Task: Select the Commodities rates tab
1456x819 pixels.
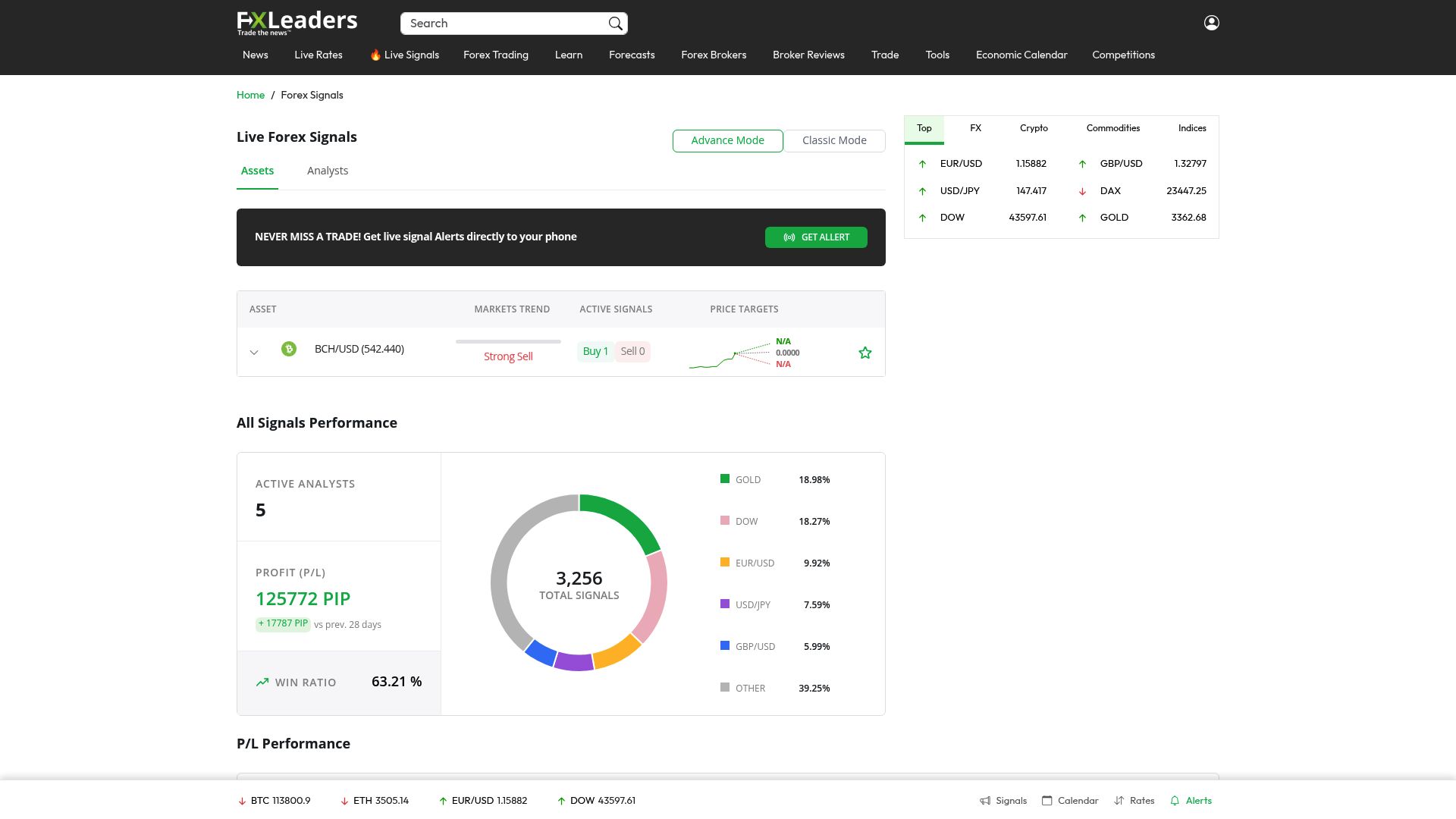Action: coord(1113,129)
